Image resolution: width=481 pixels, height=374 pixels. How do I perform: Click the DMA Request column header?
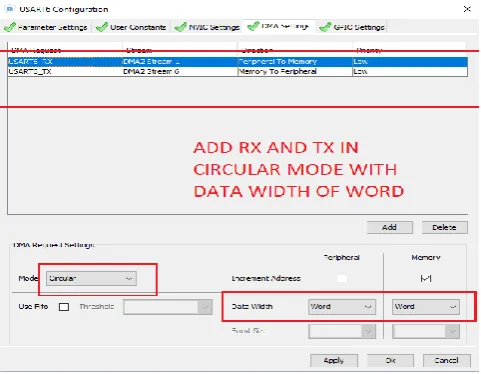click(x=65, y=50)
